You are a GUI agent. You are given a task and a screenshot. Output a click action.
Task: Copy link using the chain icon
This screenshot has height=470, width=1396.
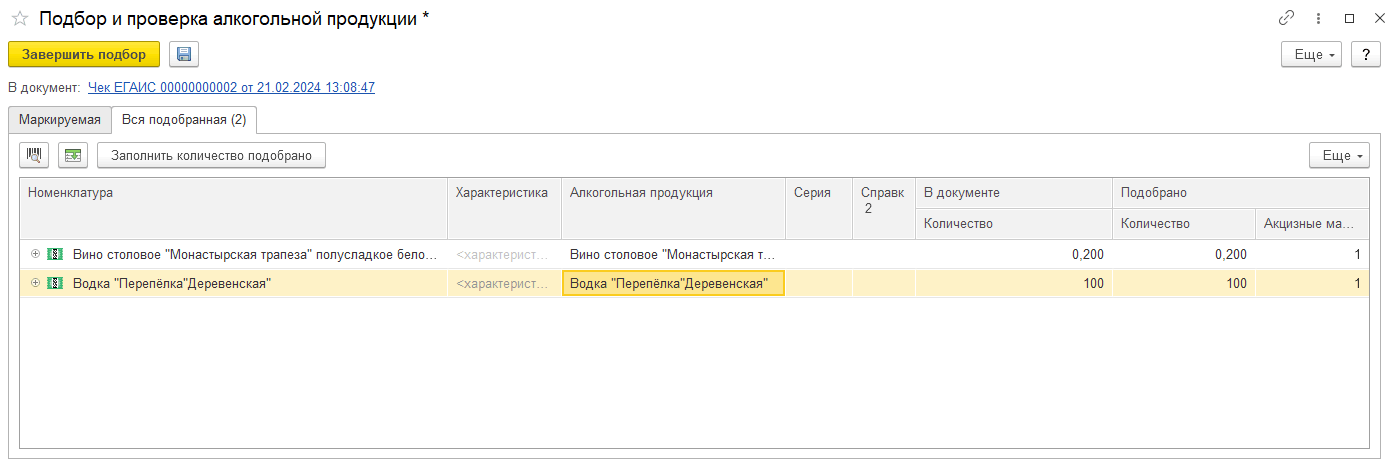click(1286, 18)
